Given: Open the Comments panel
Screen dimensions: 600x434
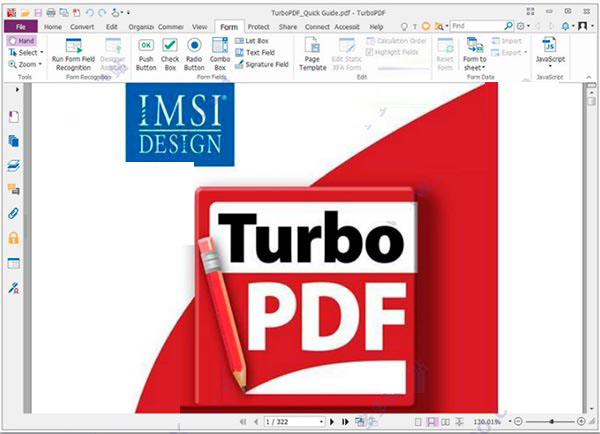Looking at the screenshot, I should pos(14,189).
